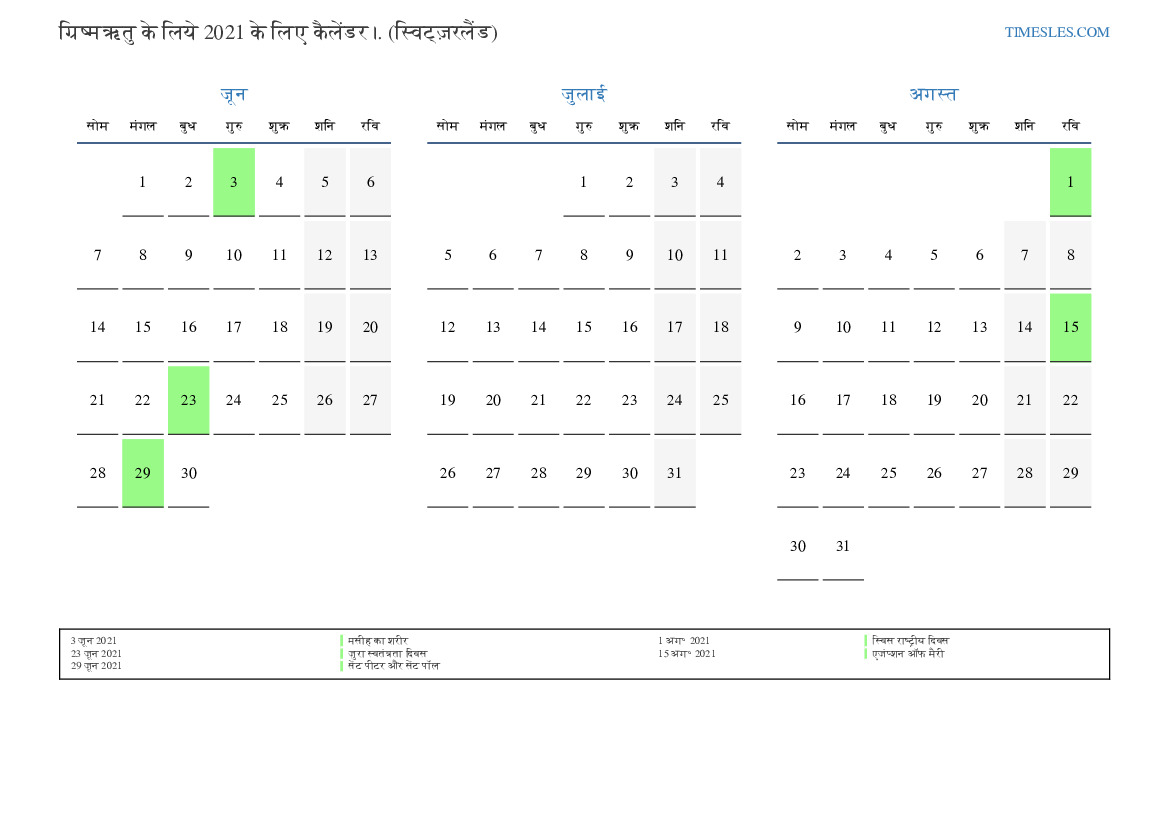The image size is (1169, 827).
Task: Click August 8 Sunday cell
Action: point(1071,255)
